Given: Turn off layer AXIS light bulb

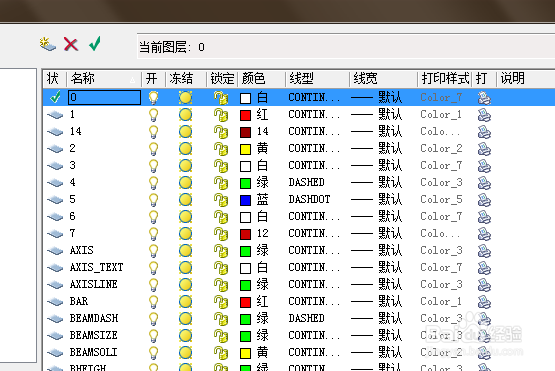Looking at the screenshot, I should point(153,251).
